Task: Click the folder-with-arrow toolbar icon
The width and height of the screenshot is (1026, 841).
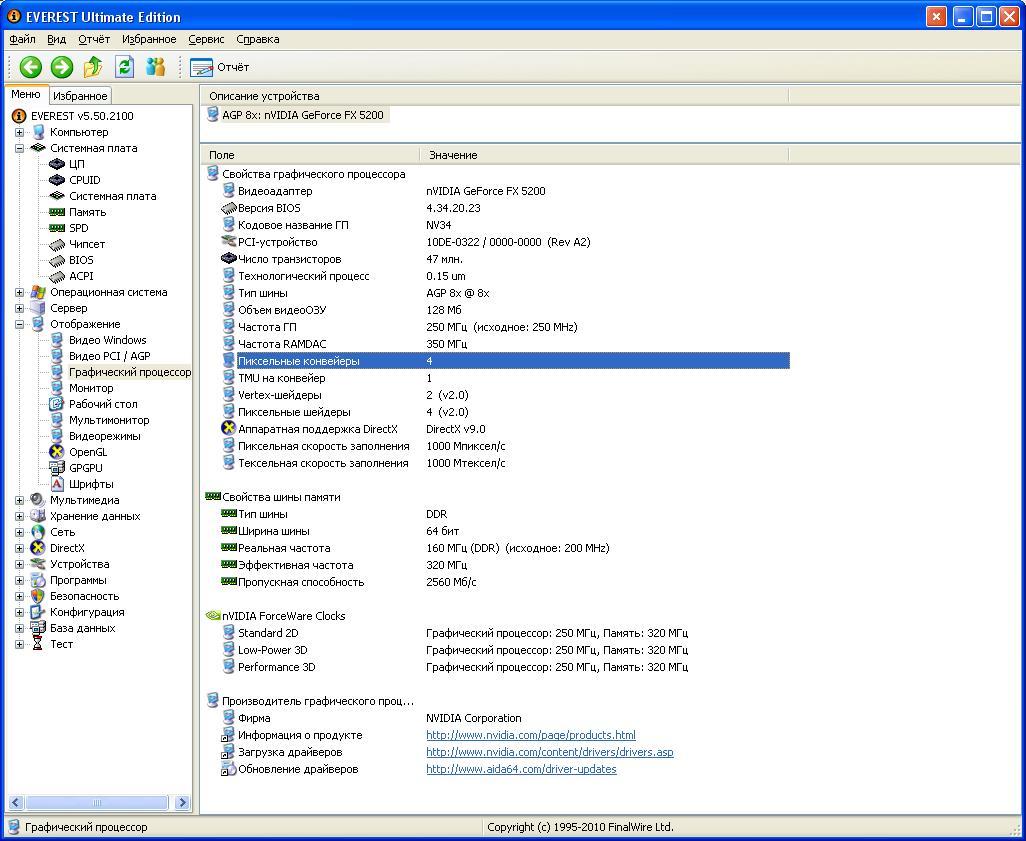Action: point(91,67)
